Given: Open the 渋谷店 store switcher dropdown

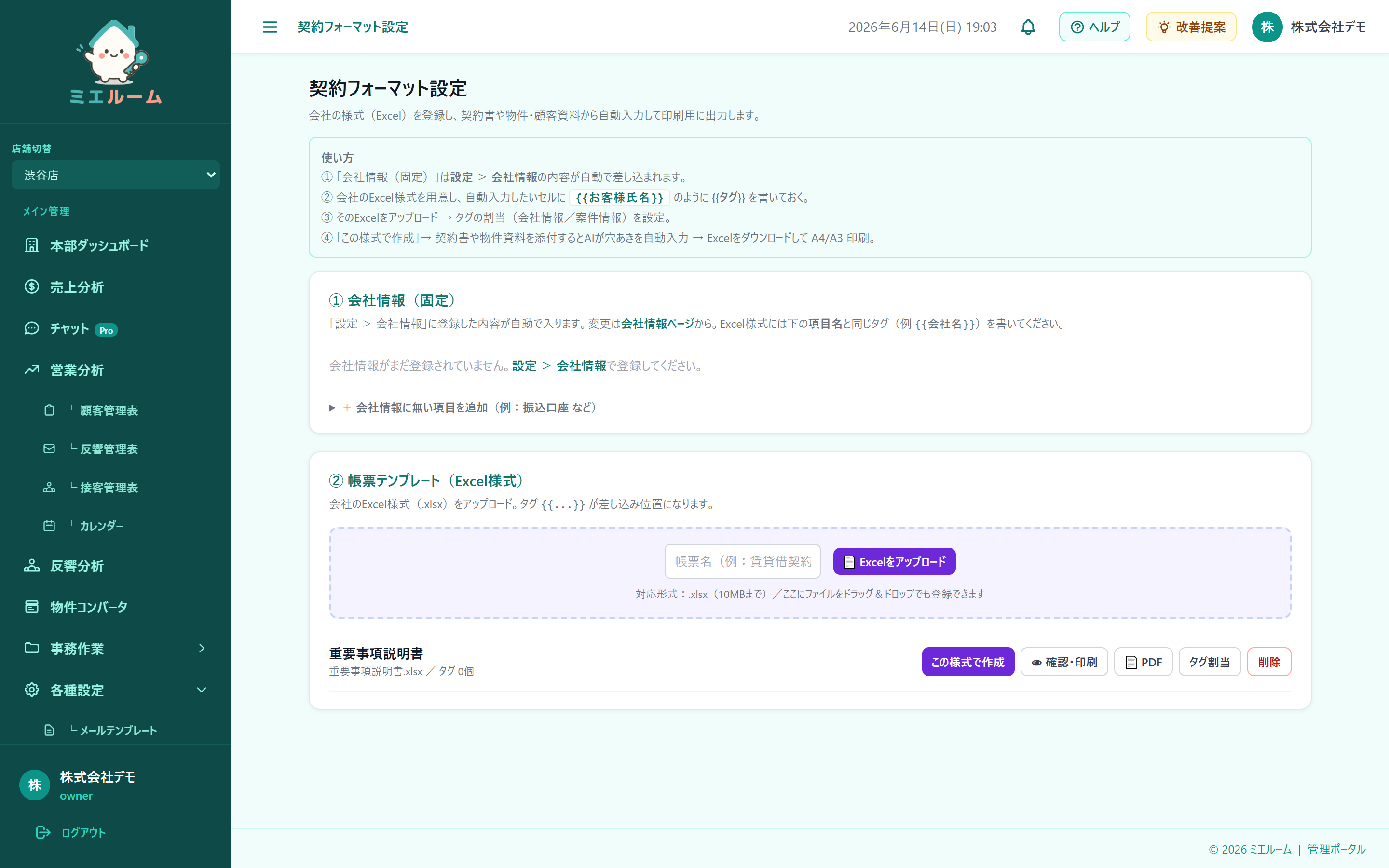Looking at the screenshot, I should point(115,175).
